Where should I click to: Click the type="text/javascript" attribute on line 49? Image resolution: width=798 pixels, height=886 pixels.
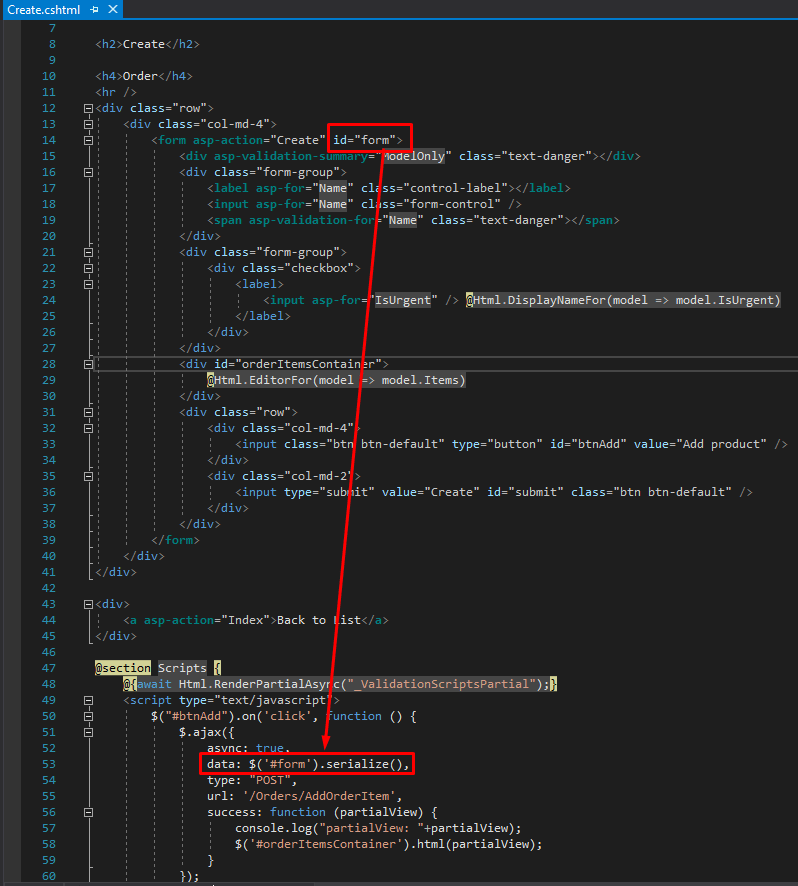point(256,701)
